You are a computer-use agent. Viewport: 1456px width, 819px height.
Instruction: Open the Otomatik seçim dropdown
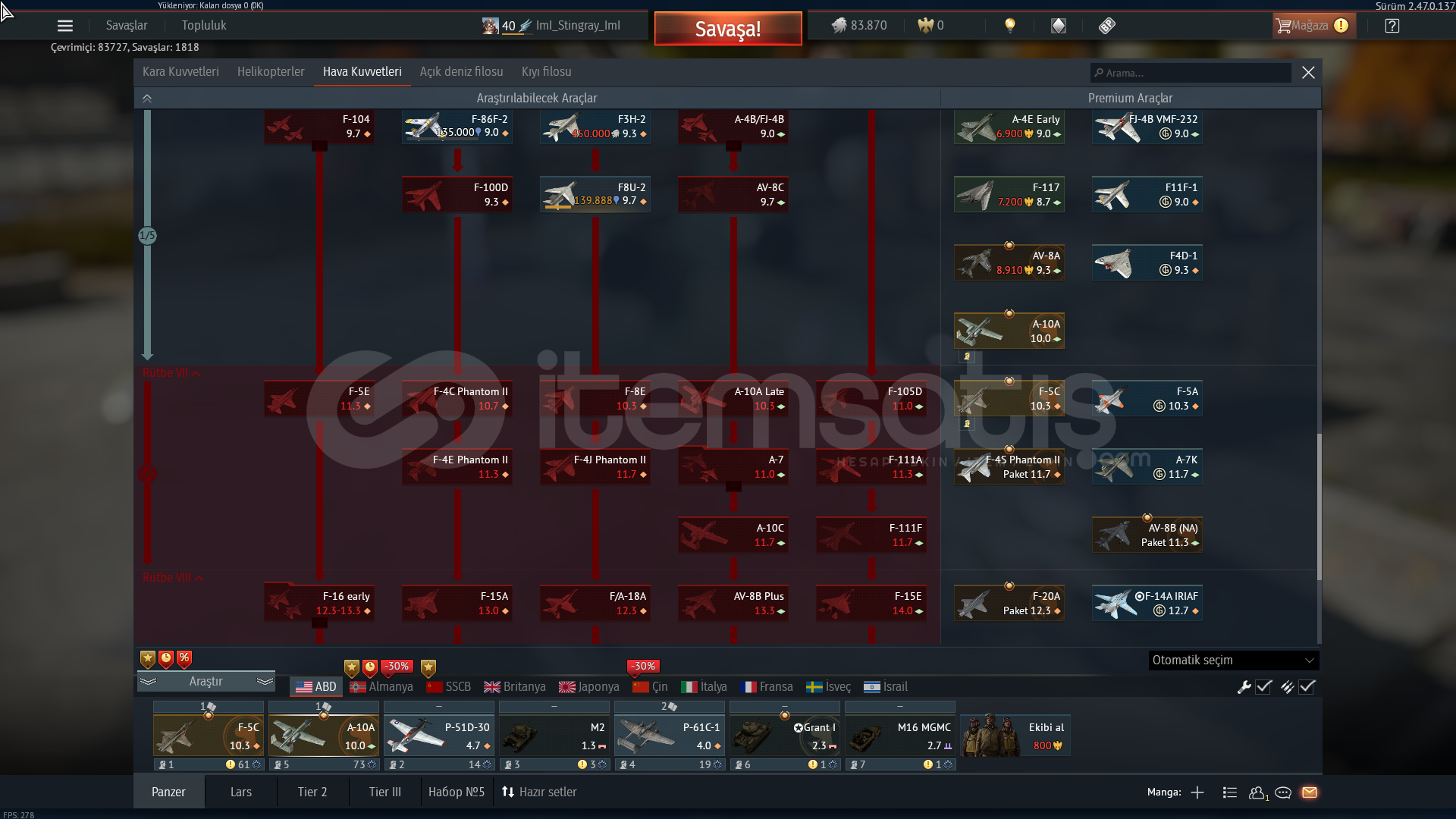pyautogui.click(x=1233, y=661)
